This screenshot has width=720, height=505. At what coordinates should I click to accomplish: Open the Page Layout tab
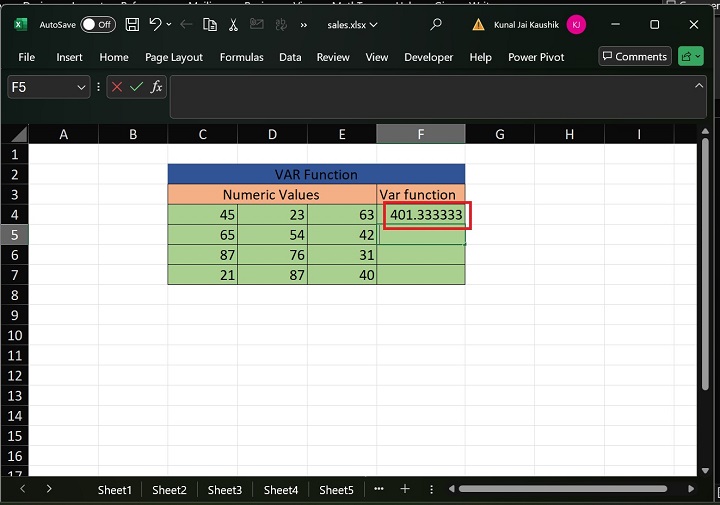pyautogui.click(x=174, y=57)
